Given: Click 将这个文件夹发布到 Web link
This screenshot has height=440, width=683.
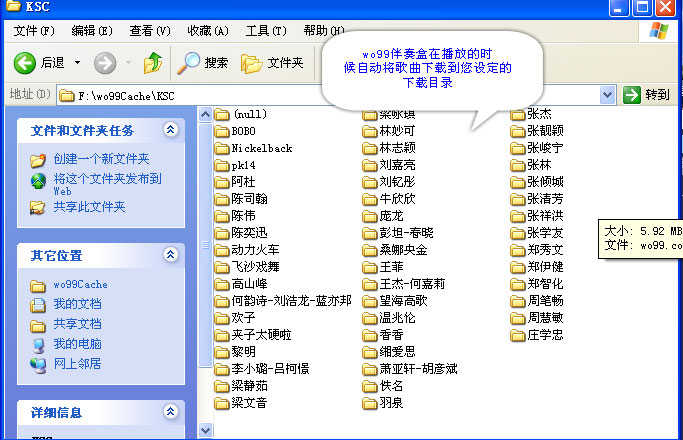Looking at the screenshot, I should 107,184.
